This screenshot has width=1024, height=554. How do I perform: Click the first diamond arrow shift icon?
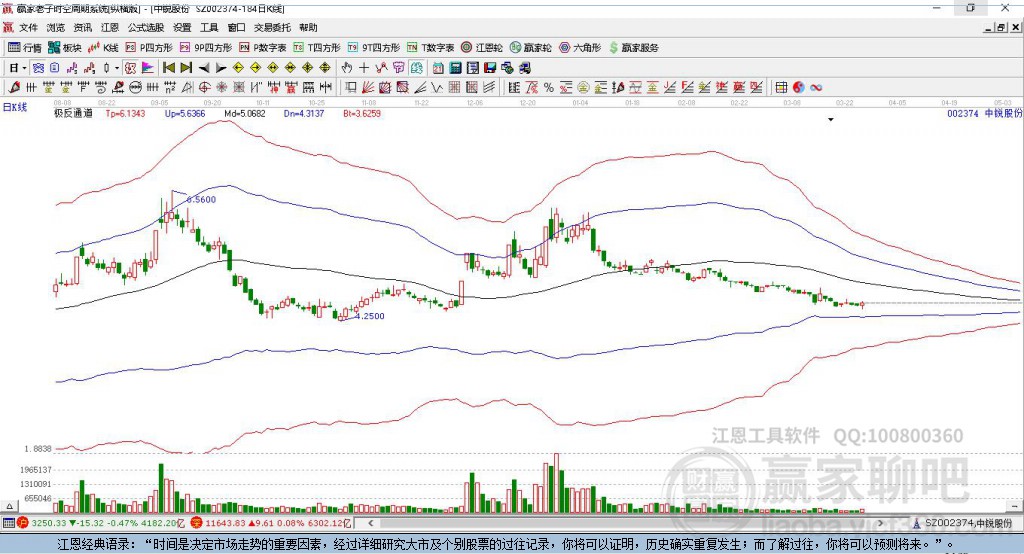click(x=238, y=68)
